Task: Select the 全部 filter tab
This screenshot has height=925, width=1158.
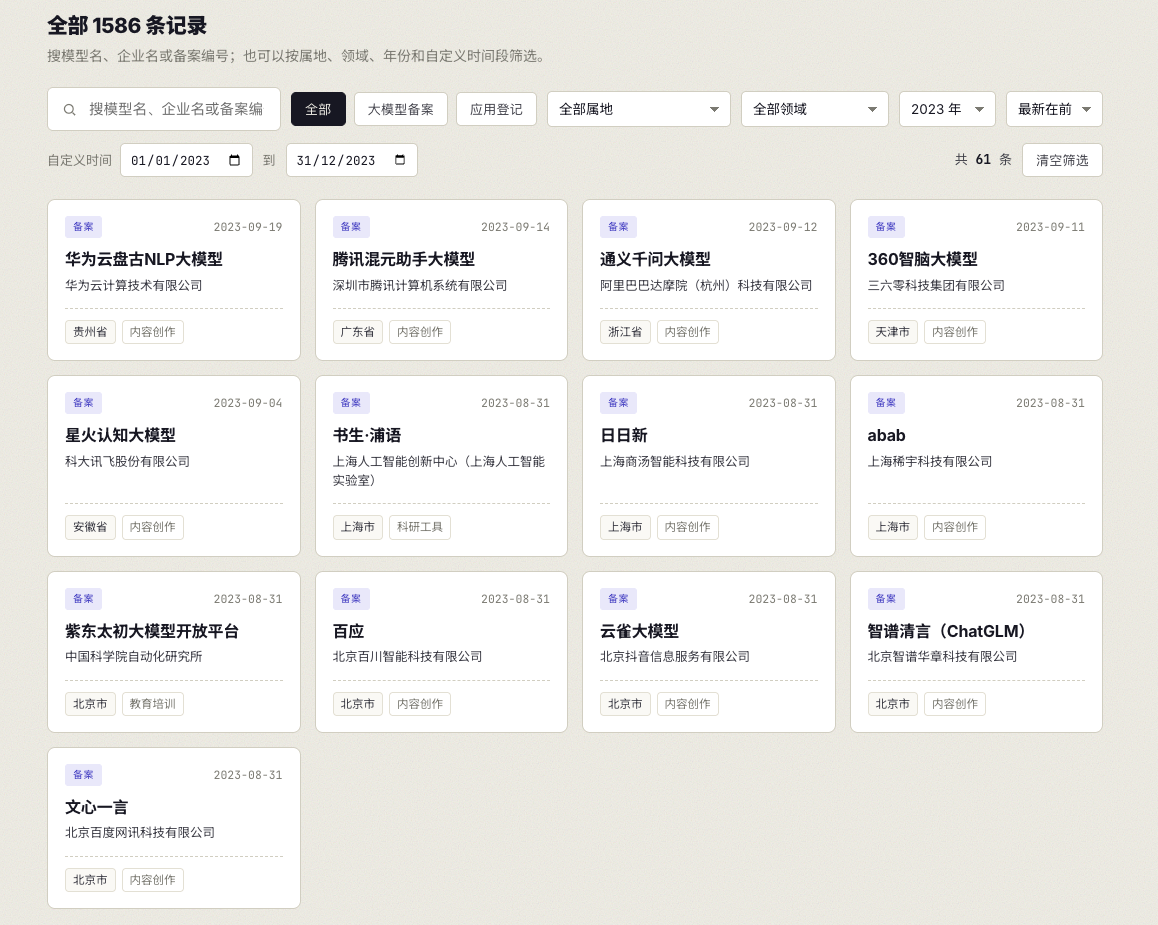Action: coord(318,109)
